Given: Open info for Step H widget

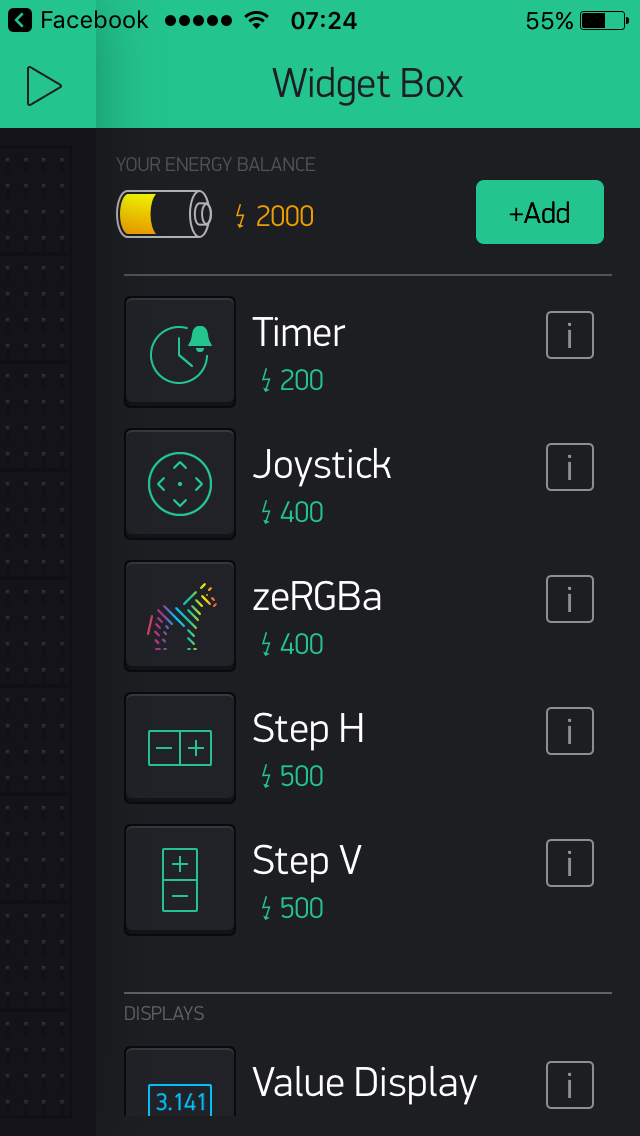Looking at the screenshot, I should 569,731.
